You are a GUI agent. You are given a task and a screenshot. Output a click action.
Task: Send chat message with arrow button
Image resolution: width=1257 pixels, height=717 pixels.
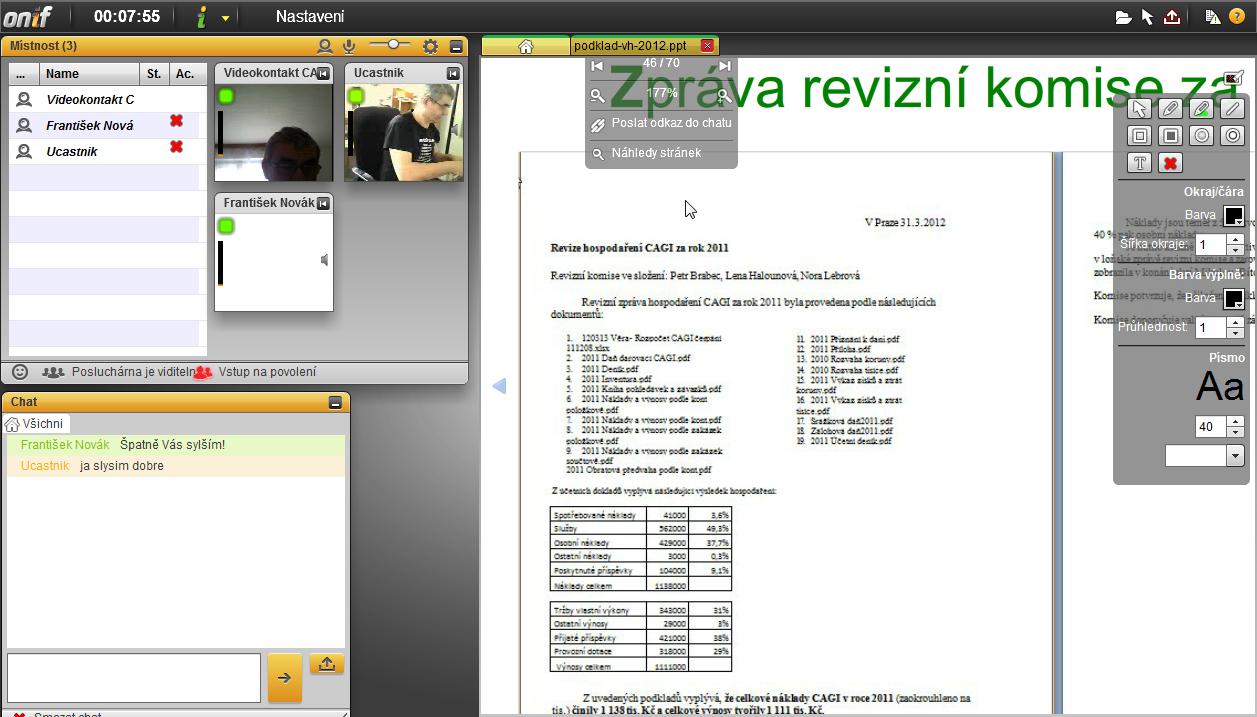tap(285, 678)
